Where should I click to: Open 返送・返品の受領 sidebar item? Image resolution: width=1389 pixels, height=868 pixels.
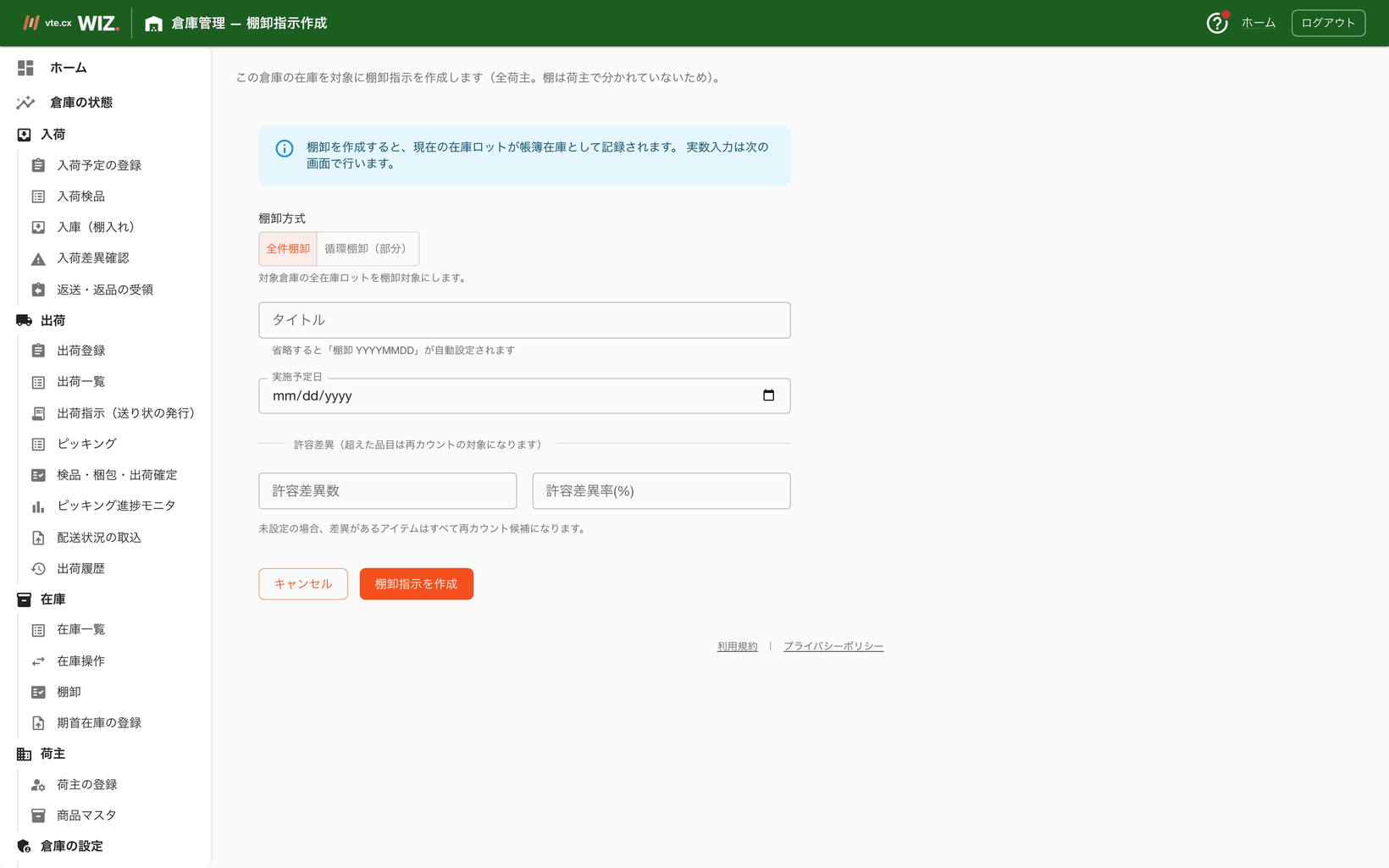tap(105, 290)
